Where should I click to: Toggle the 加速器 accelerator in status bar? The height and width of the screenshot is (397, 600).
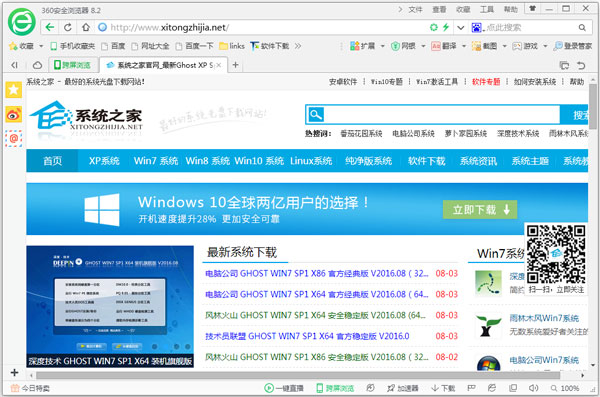(403, 388)
